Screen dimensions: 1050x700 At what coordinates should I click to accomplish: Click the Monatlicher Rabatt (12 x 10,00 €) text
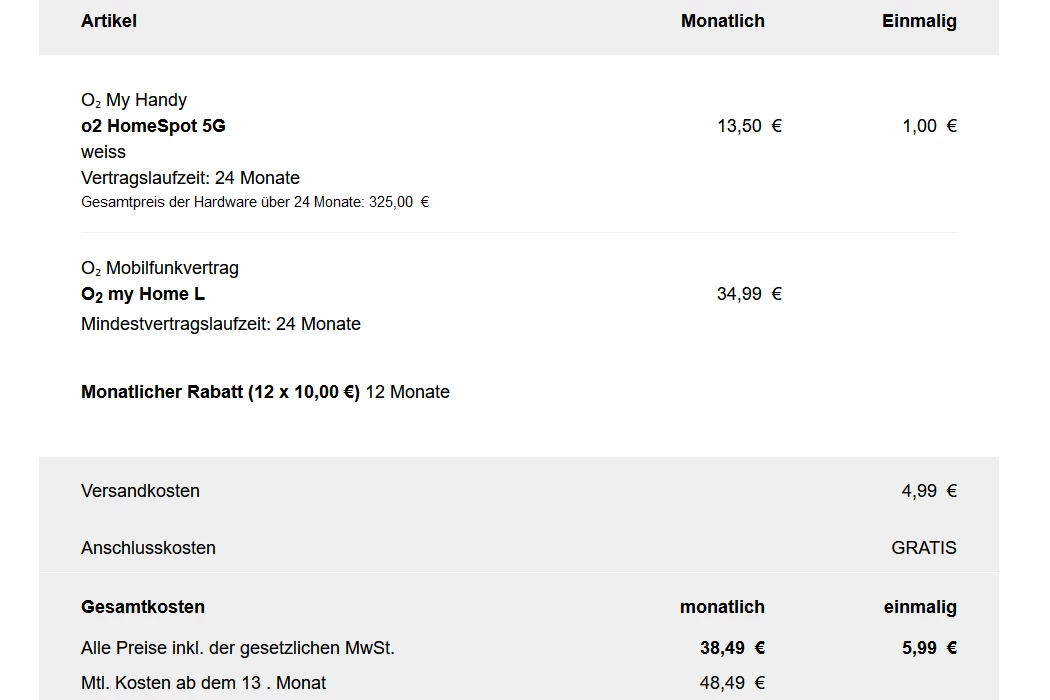click(220, 392)
